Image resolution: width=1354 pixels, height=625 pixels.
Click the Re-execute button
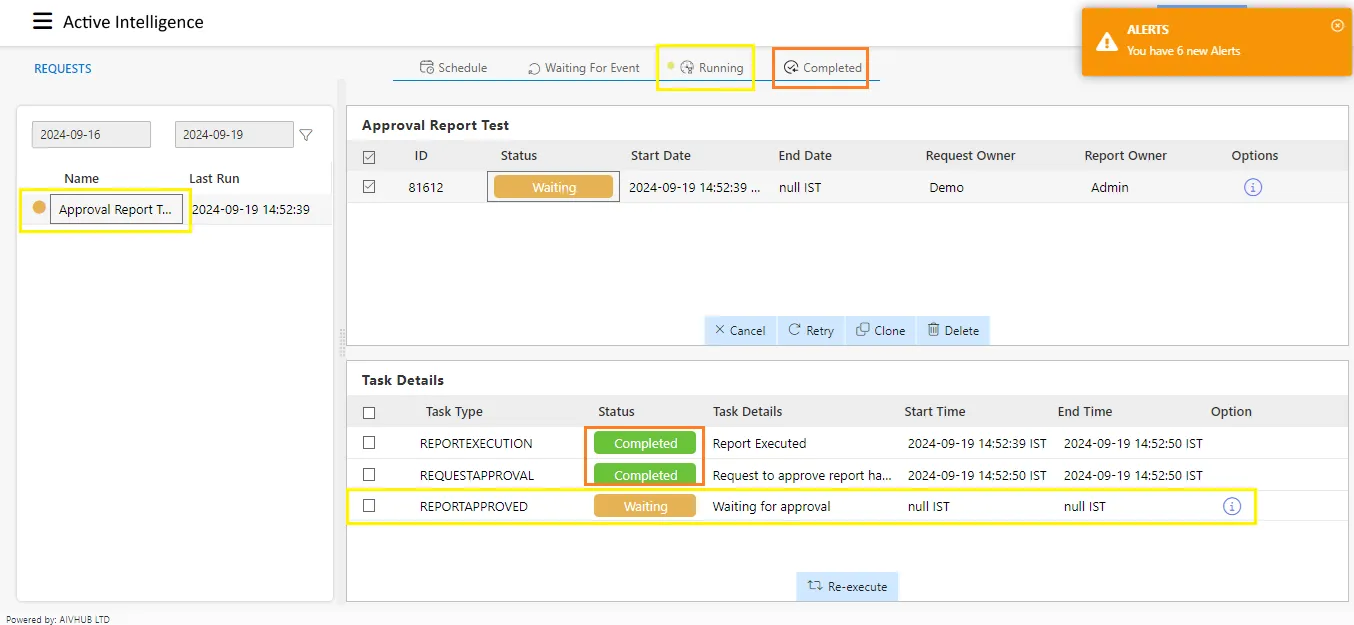[x=848, y=586]
